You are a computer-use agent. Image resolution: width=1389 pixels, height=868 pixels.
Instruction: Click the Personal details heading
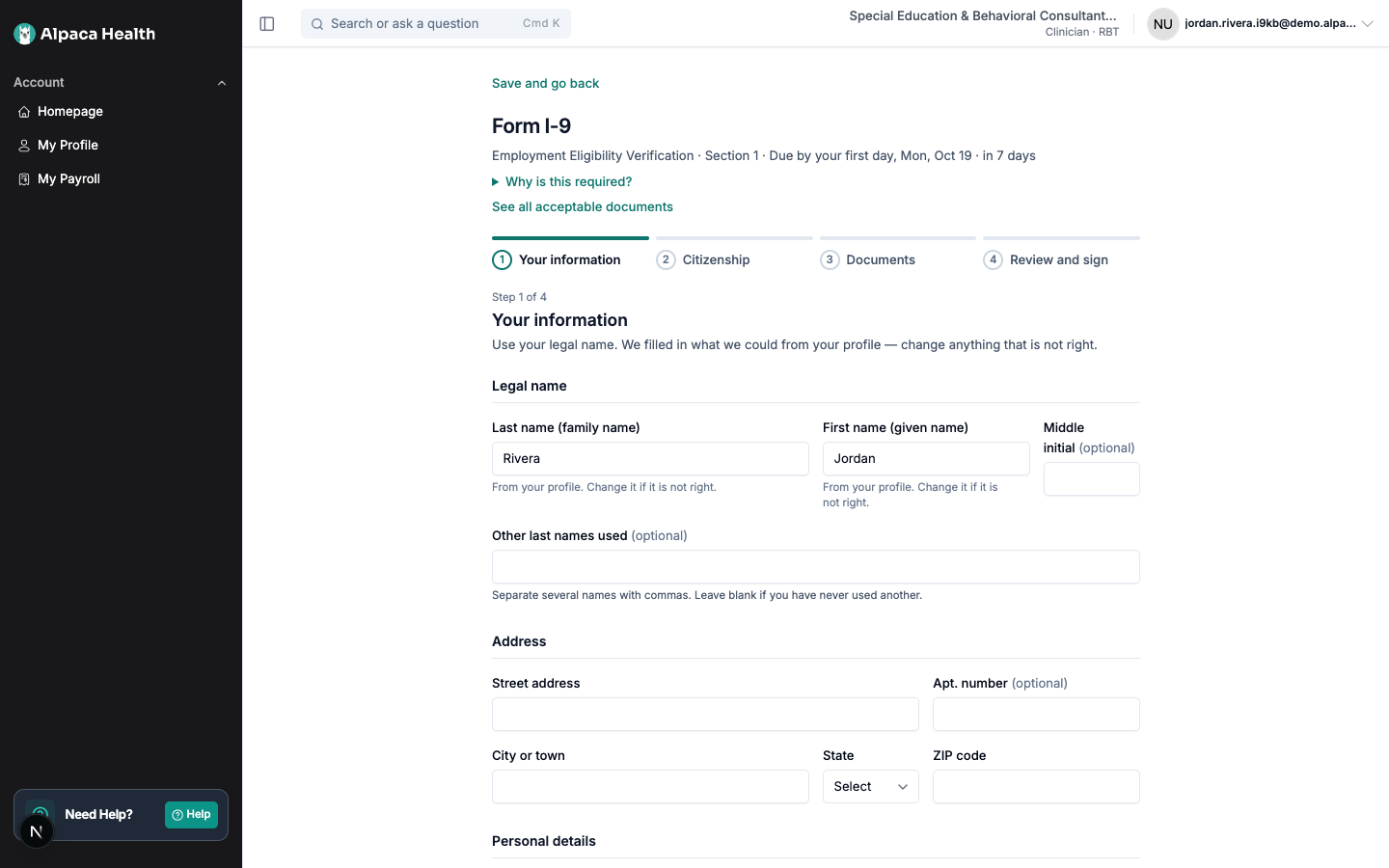(x=544, y=841)
